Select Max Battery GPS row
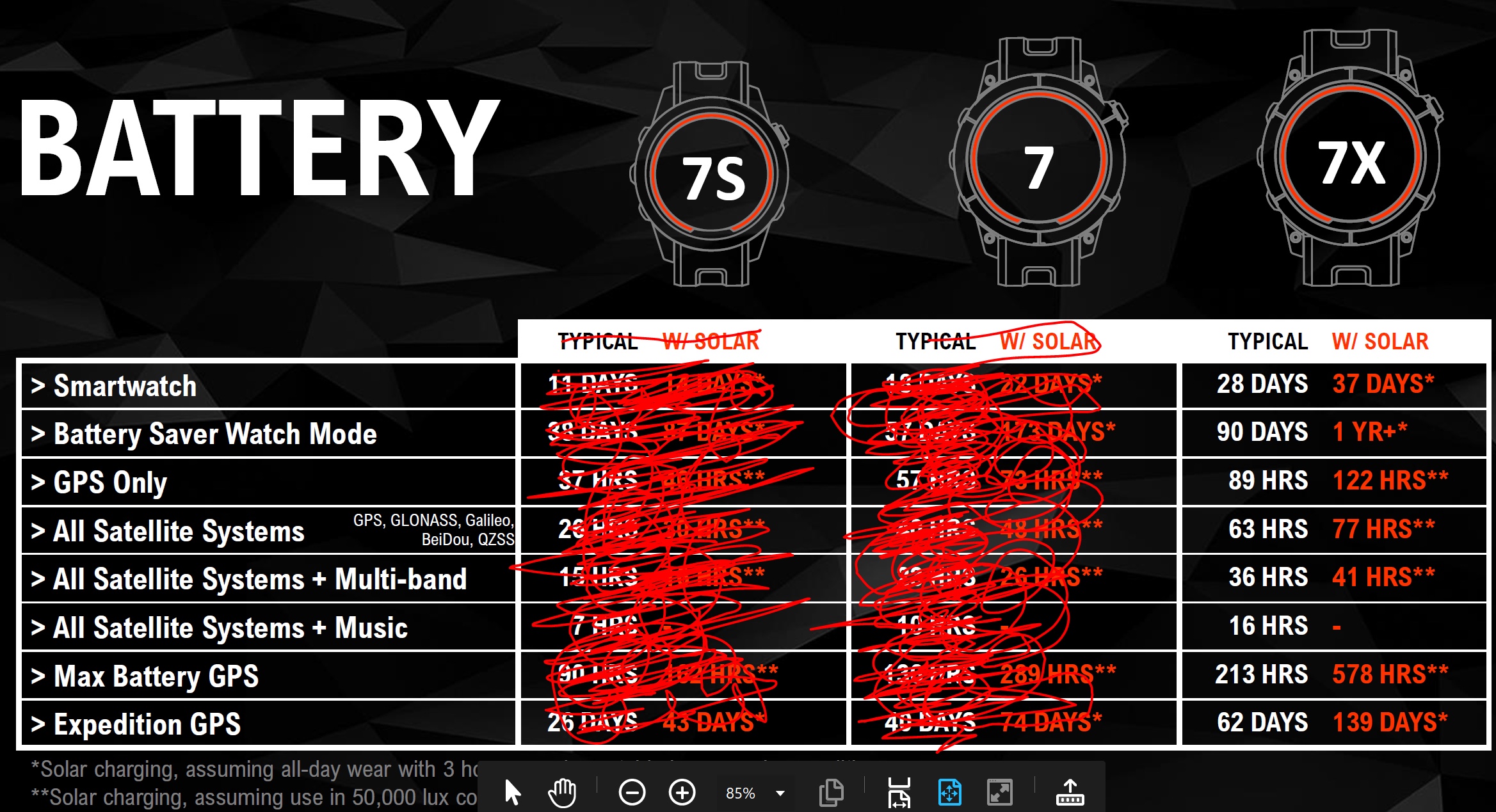Image resolution: width=1496 pixels, height=812 pixels. click(748, 673)
